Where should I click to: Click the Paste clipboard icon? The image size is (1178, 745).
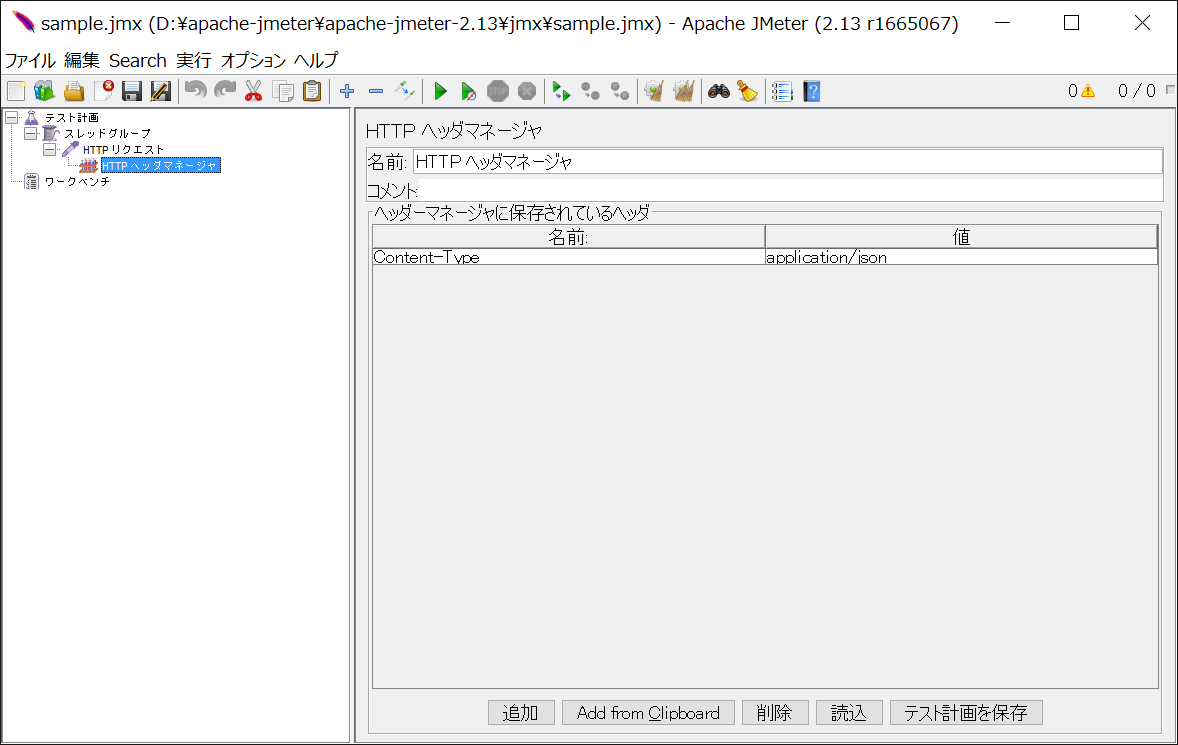(x=312, y=92)
